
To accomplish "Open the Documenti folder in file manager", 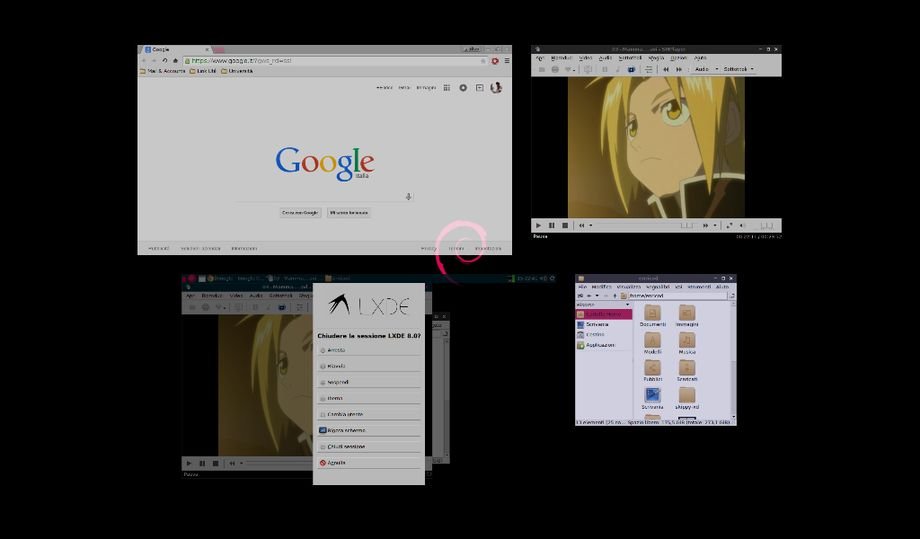I will point(652,315).
